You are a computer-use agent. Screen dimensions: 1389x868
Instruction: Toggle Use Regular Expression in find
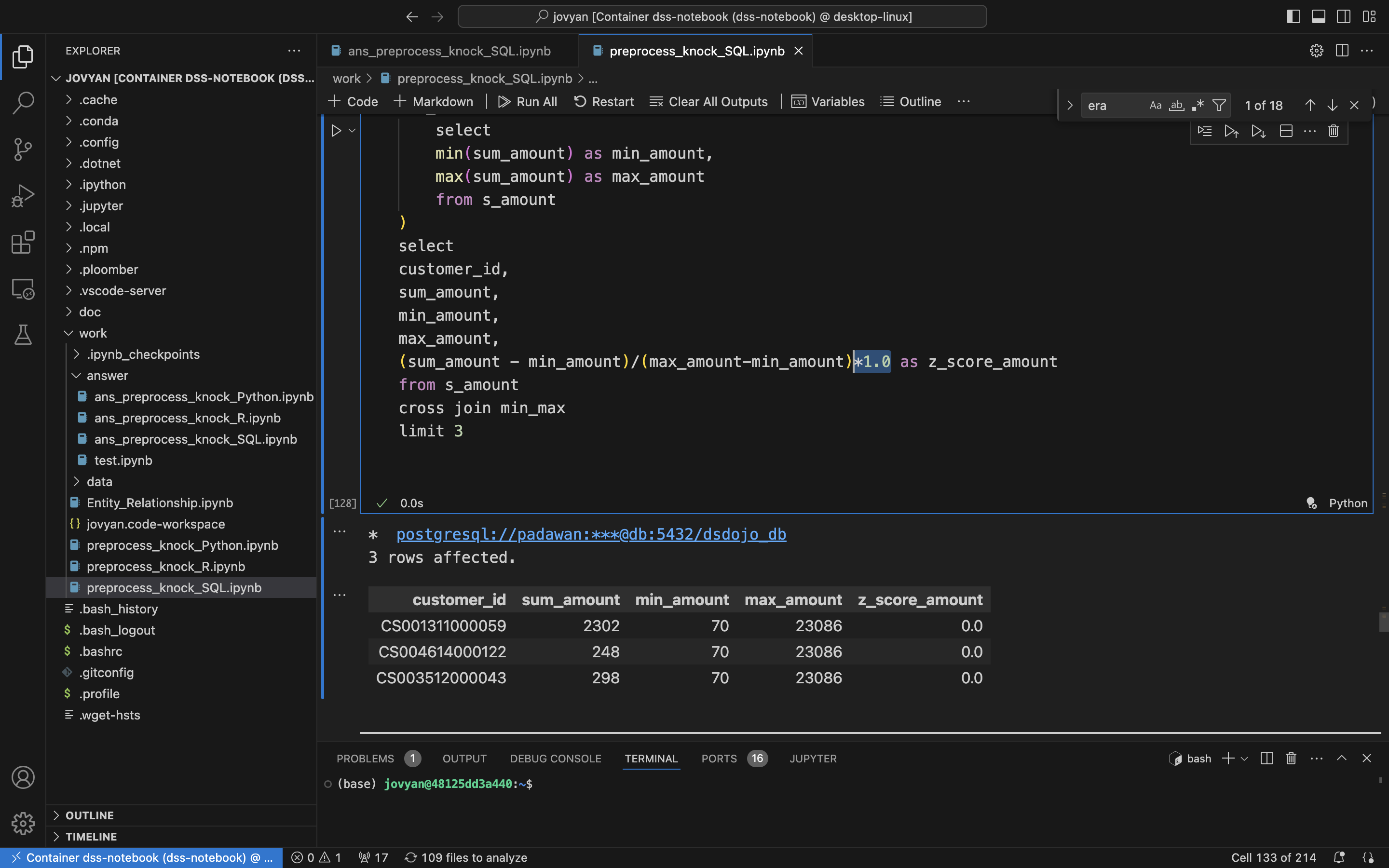coord(1198,106)
